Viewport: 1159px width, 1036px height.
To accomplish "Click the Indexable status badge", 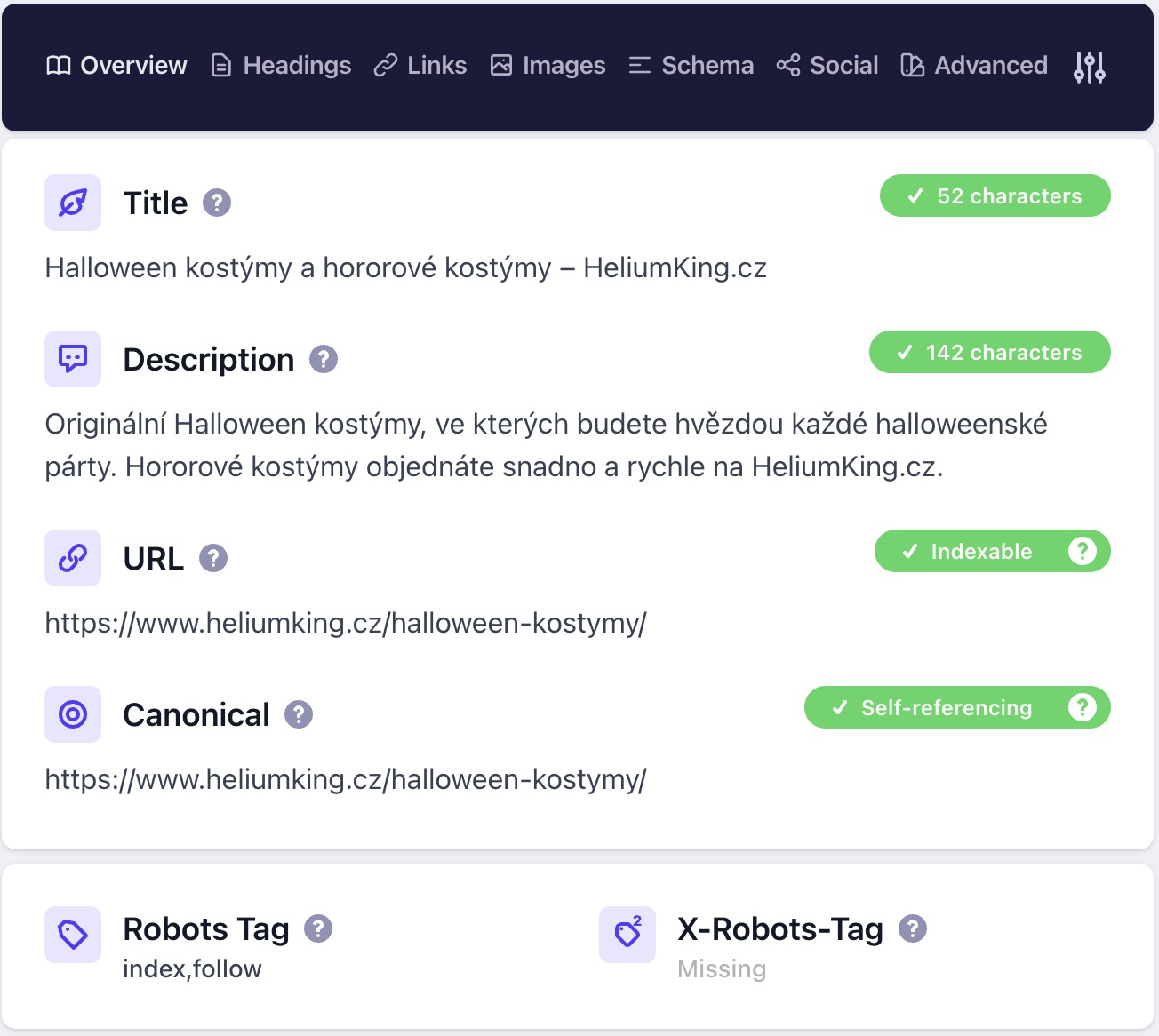I will coord(993,551).
